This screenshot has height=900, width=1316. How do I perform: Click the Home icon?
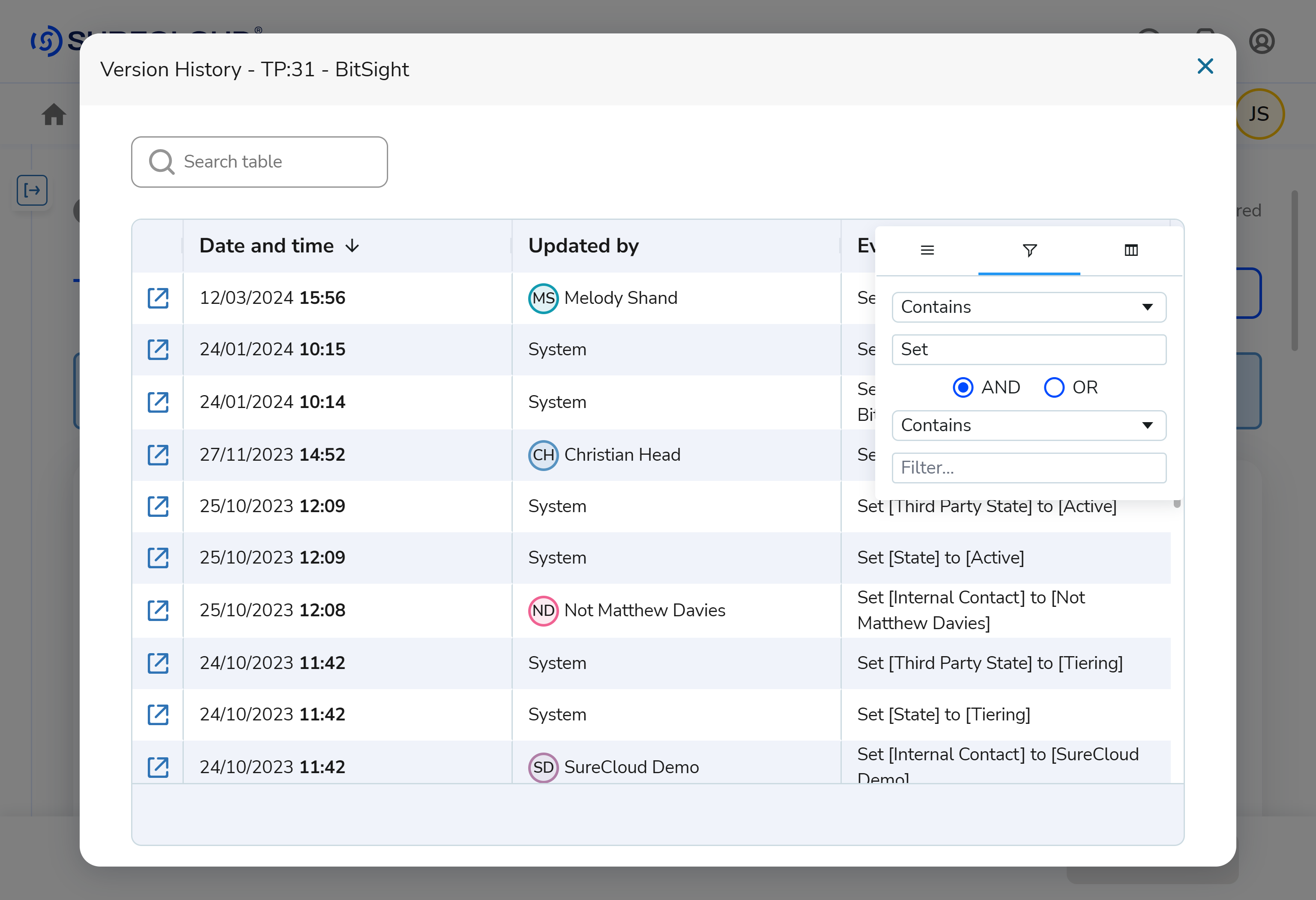(53, 114)
